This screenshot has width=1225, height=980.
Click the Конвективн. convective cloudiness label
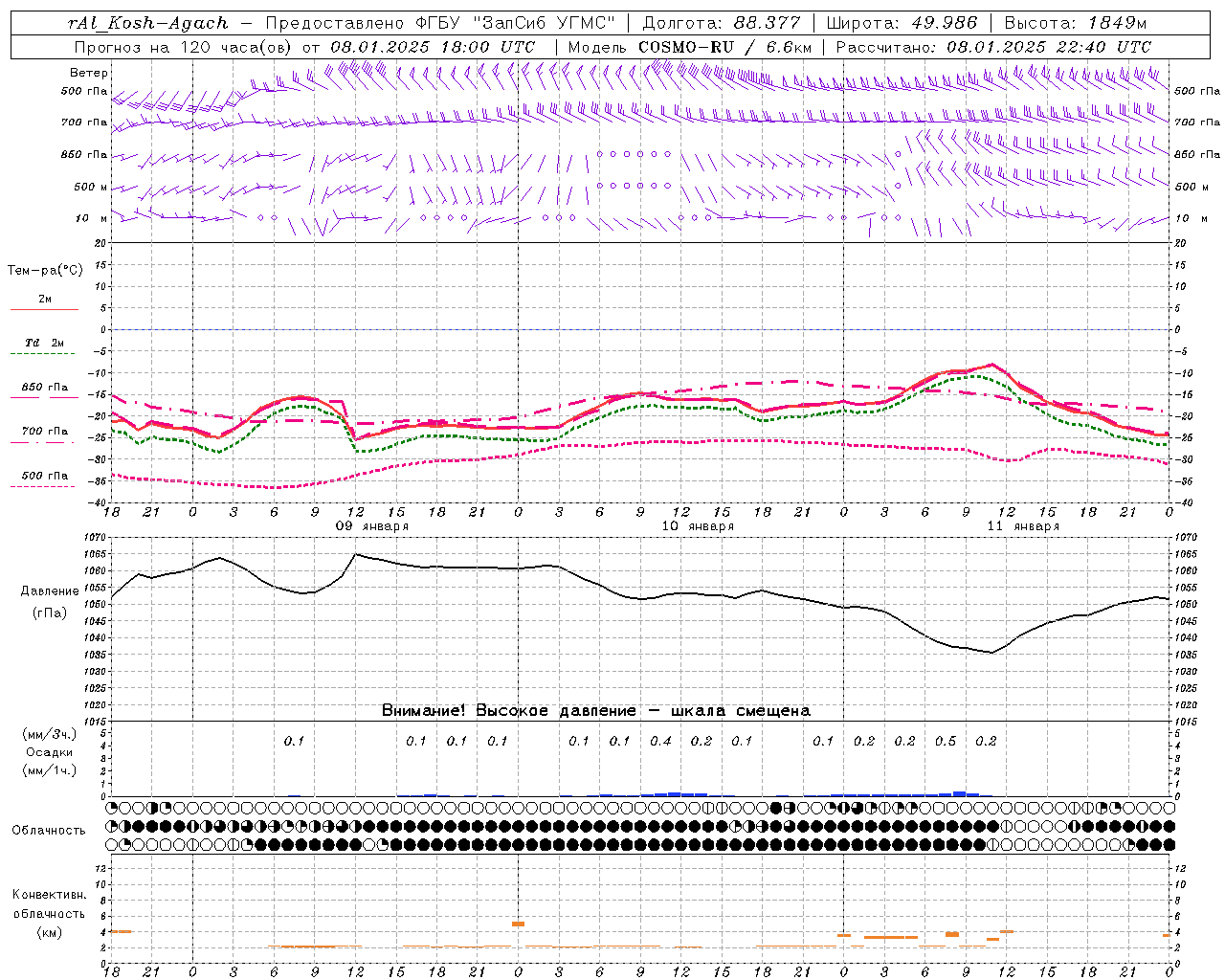point(49,895)
